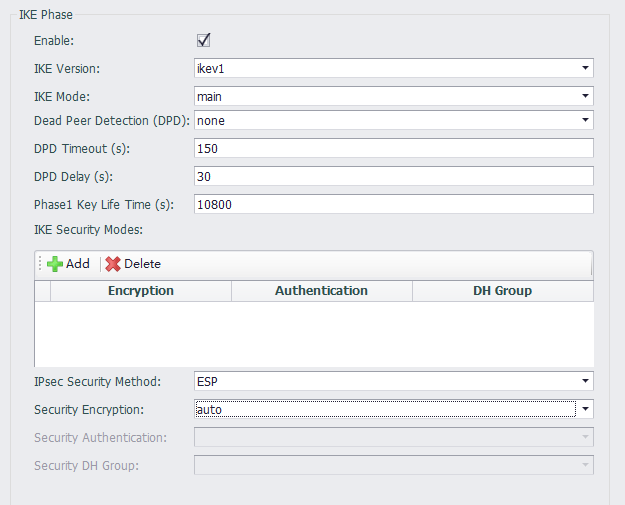Click the row selector header cell

(x=43, y=291)
